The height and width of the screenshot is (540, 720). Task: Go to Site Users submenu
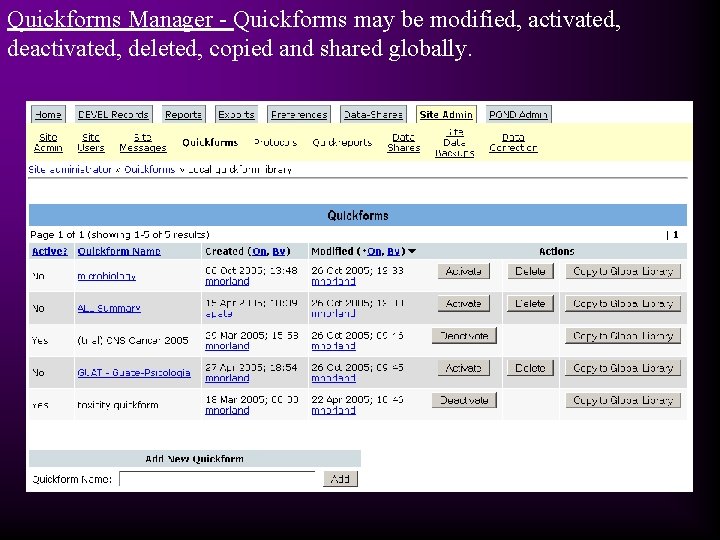[91, 142]
